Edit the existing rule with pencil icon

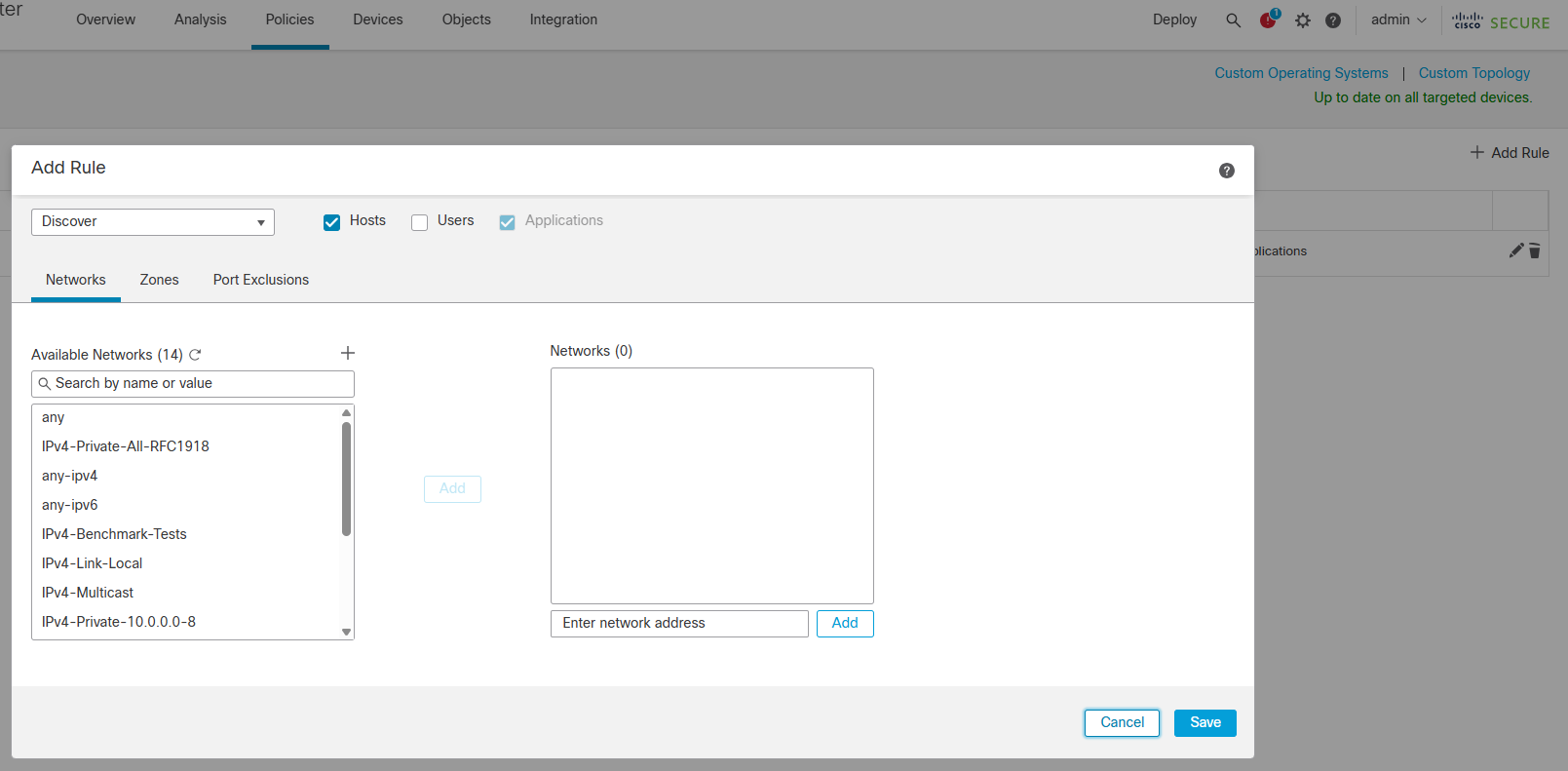tap(1515, 251)
